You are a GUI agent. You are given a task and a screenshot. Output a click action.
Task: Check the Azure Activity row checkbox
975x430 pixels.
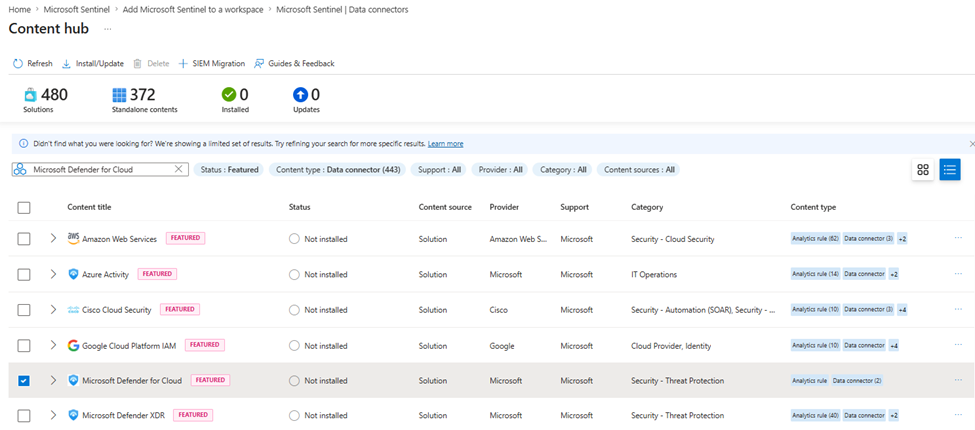[x=24, y=275]
